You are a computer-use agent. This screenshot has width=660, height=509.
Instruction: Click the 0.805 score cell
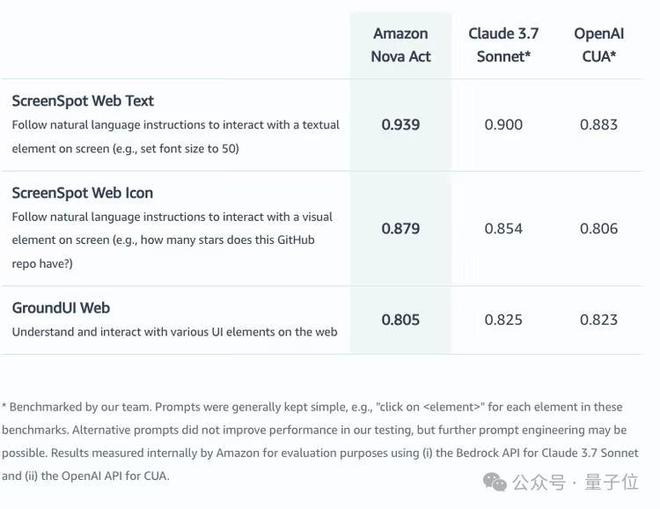(400, 320)
